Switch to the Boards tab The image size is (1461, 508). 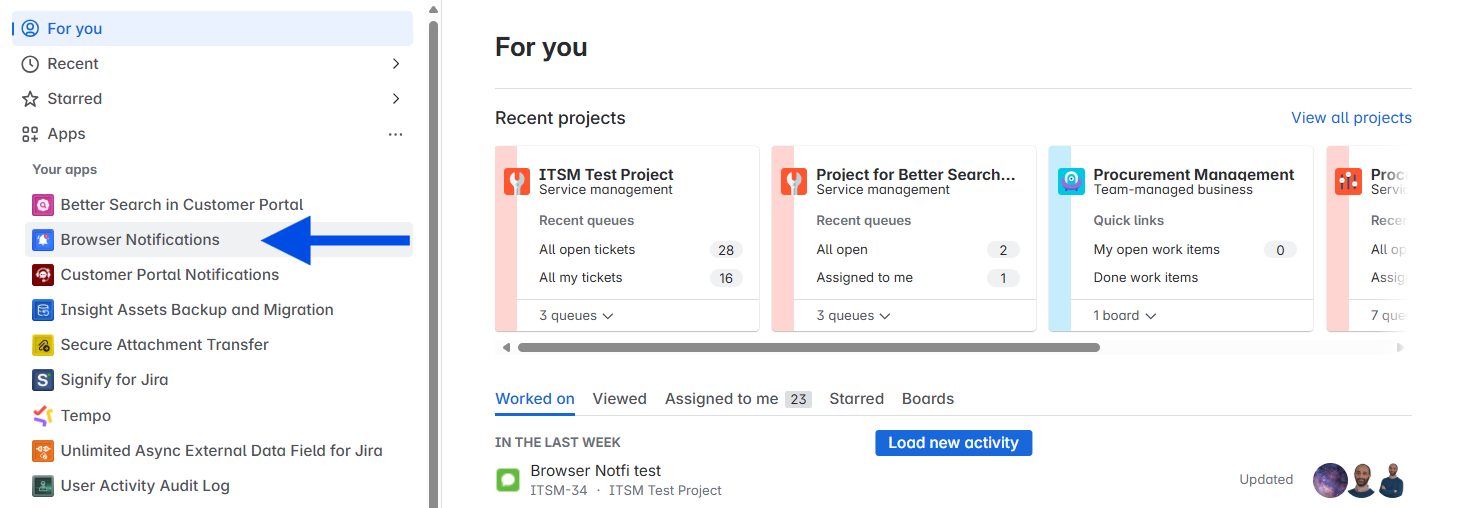928,399
